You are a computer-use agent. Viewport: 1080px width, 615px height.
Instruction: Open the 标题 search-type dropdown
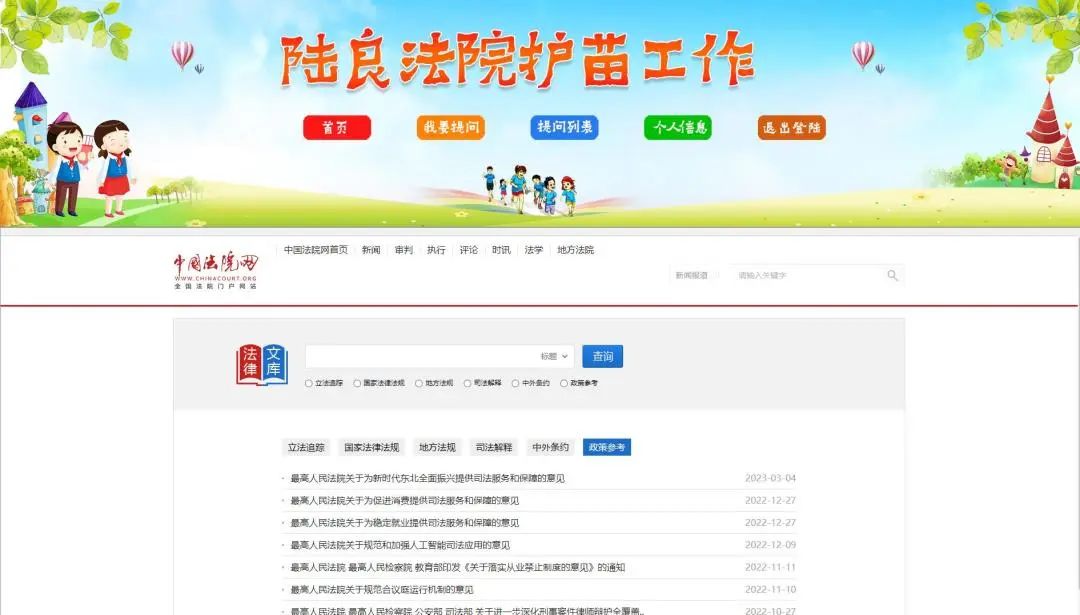(554, 357)
